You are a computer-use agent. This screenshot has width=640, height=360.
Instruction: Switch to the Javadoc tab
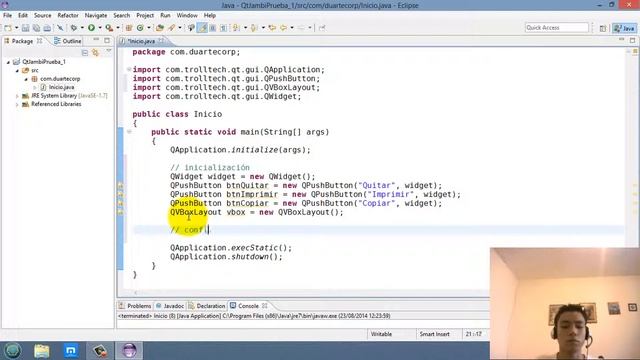170,306
